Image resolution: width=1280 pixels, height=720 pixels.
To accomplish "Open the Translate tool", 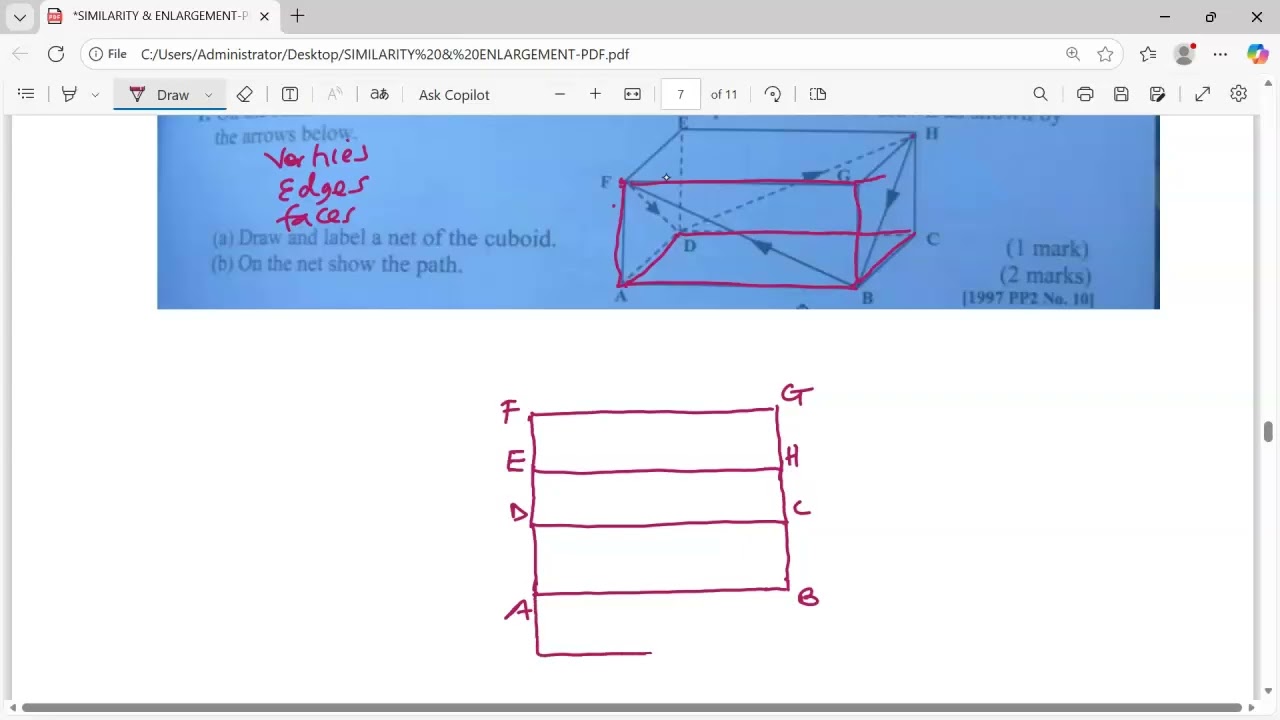I will (379, 94).
